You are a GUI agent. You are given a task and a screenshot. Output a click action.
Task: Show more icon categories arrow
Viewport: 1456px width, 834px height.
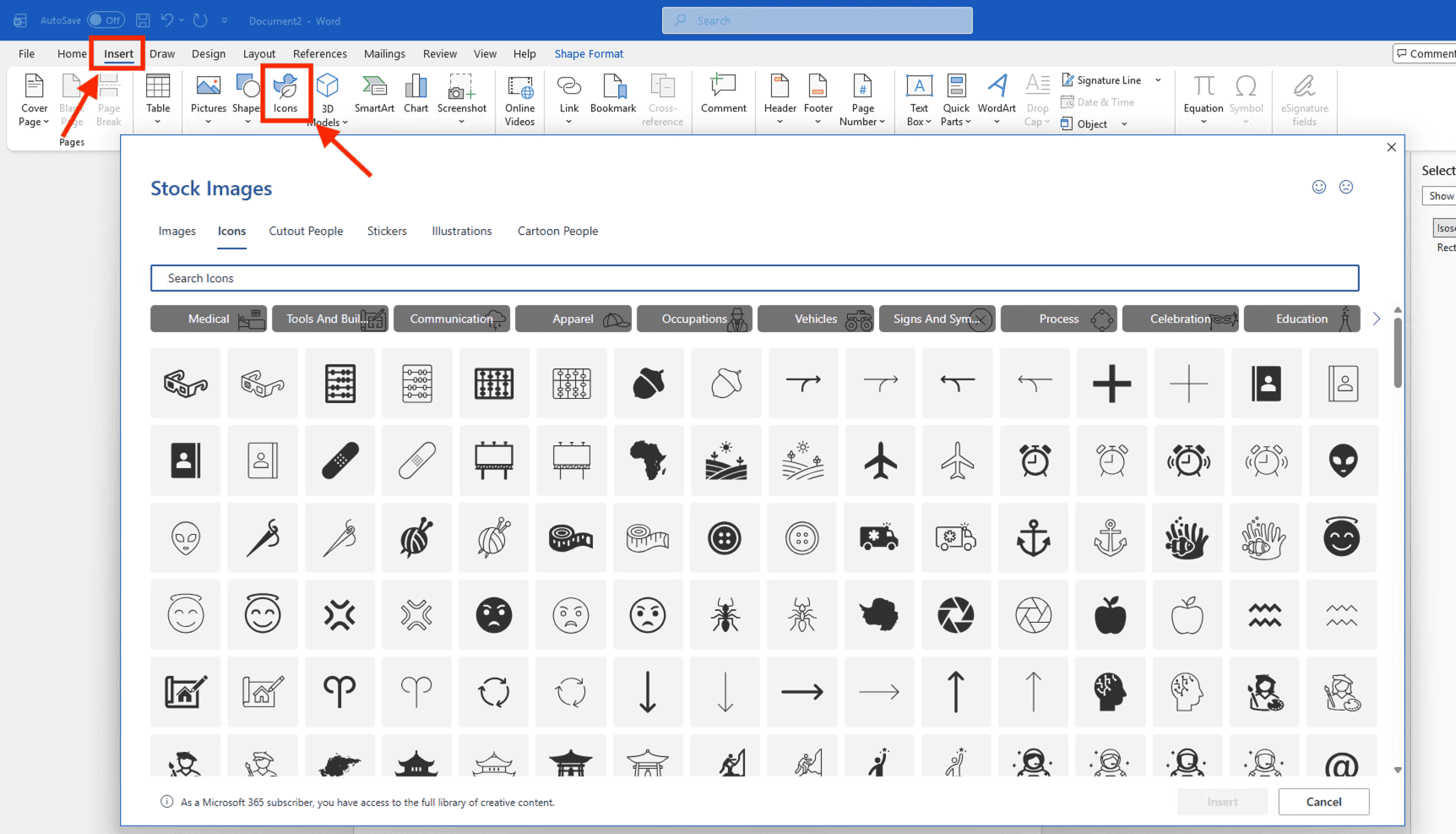1377,319
